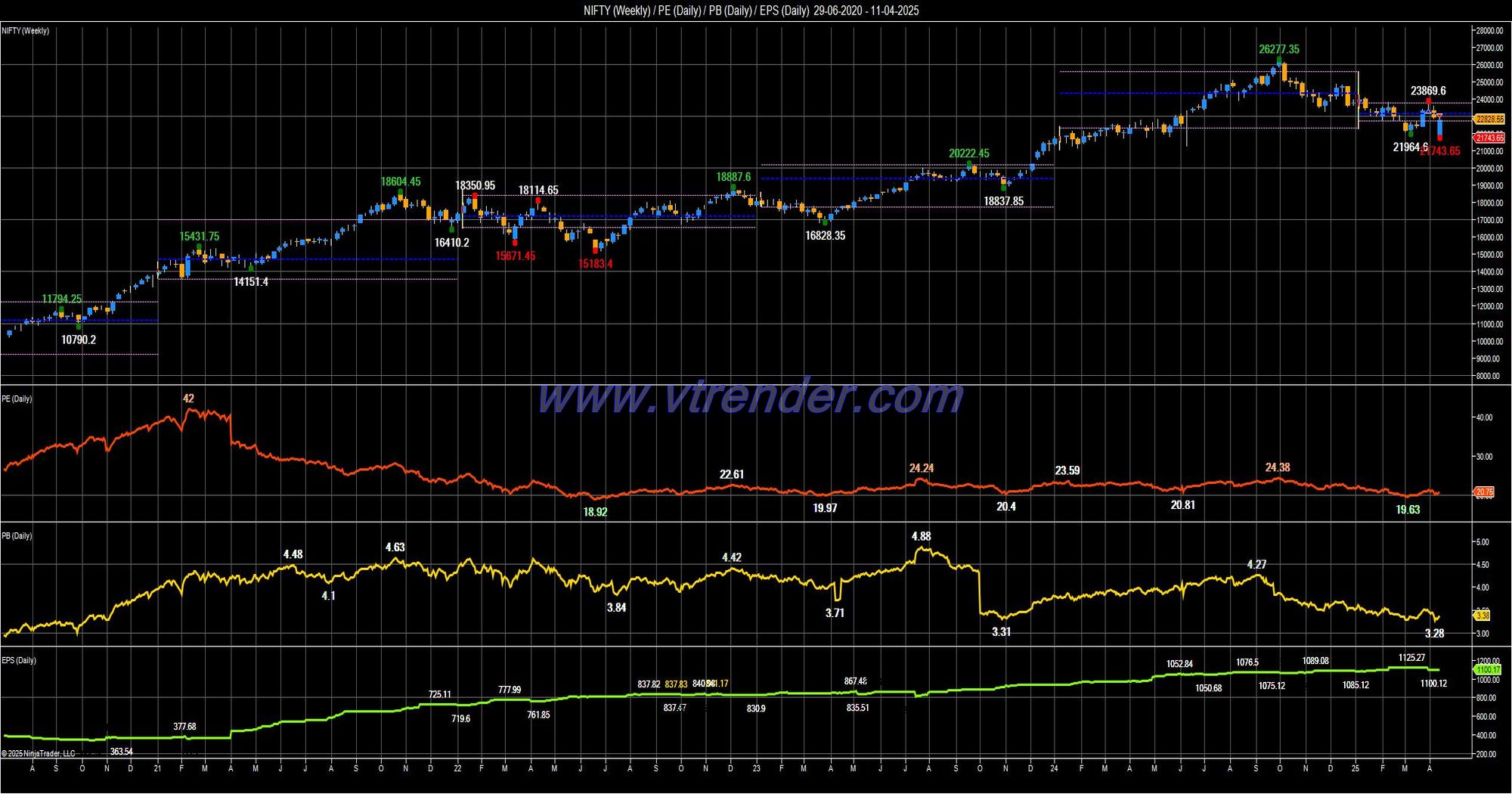Screen dimensions: 1512x794
Task: Click the green 19.63 PE low label
Action: tap(1408, 510)
